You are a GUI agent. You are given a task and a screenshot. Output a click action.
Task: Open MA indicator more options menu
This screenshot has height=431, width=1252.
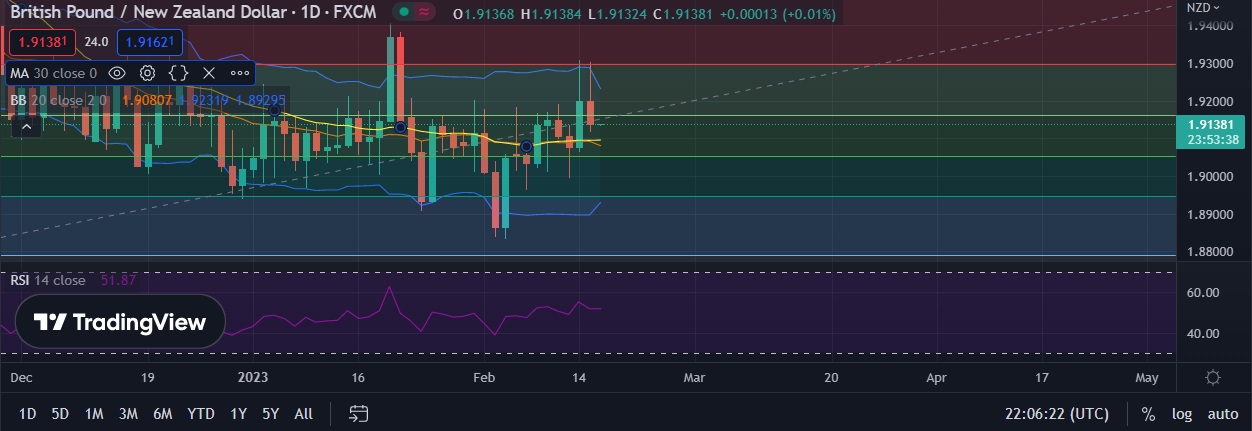coord(240,73)
